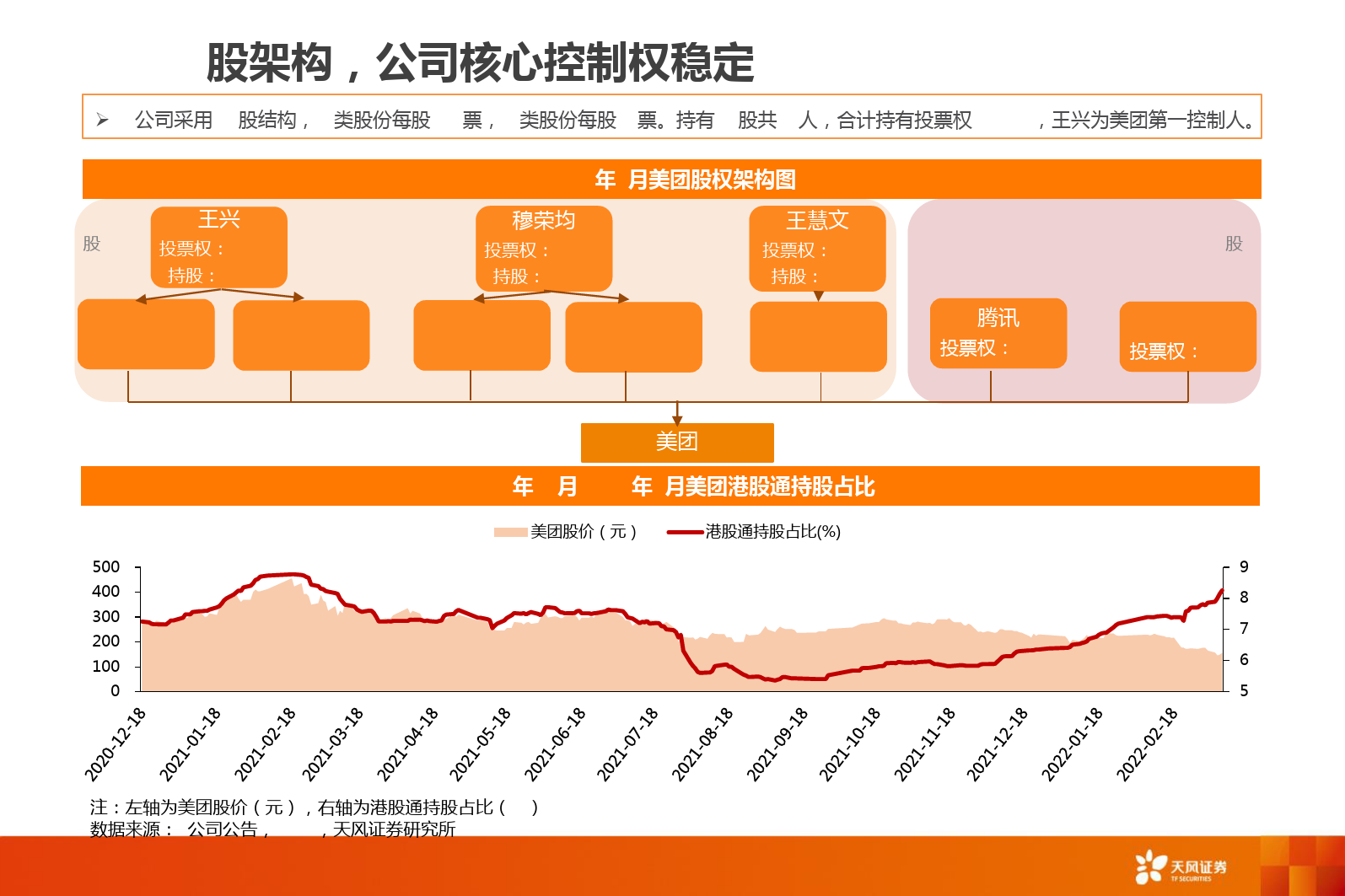Click left axis value 500
This screenshot has height=896, width=1345.
tap(106, 566)
